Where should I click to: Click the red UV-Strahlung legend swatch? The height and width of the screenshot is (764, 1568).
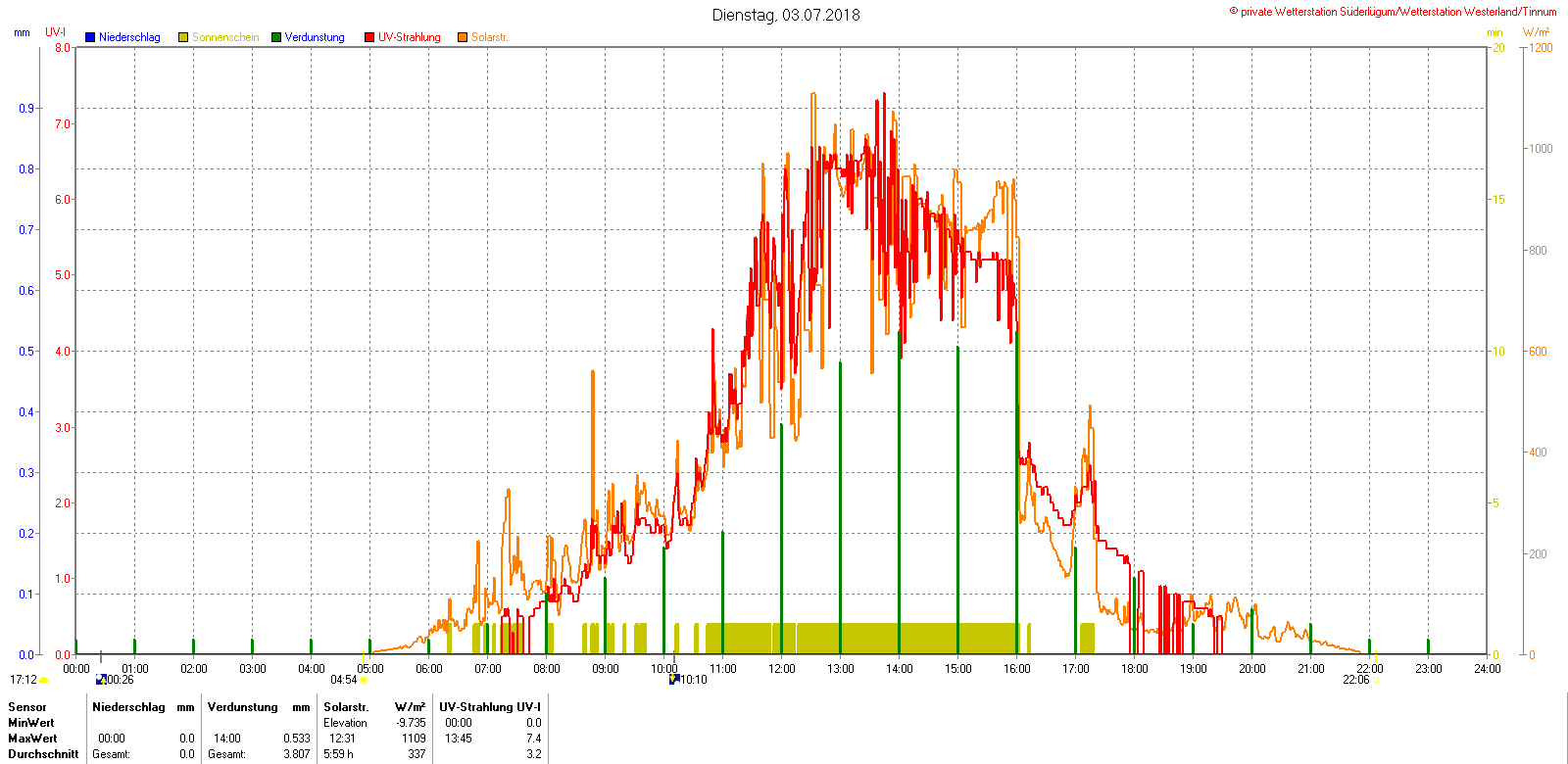click(x=369, y=37)
